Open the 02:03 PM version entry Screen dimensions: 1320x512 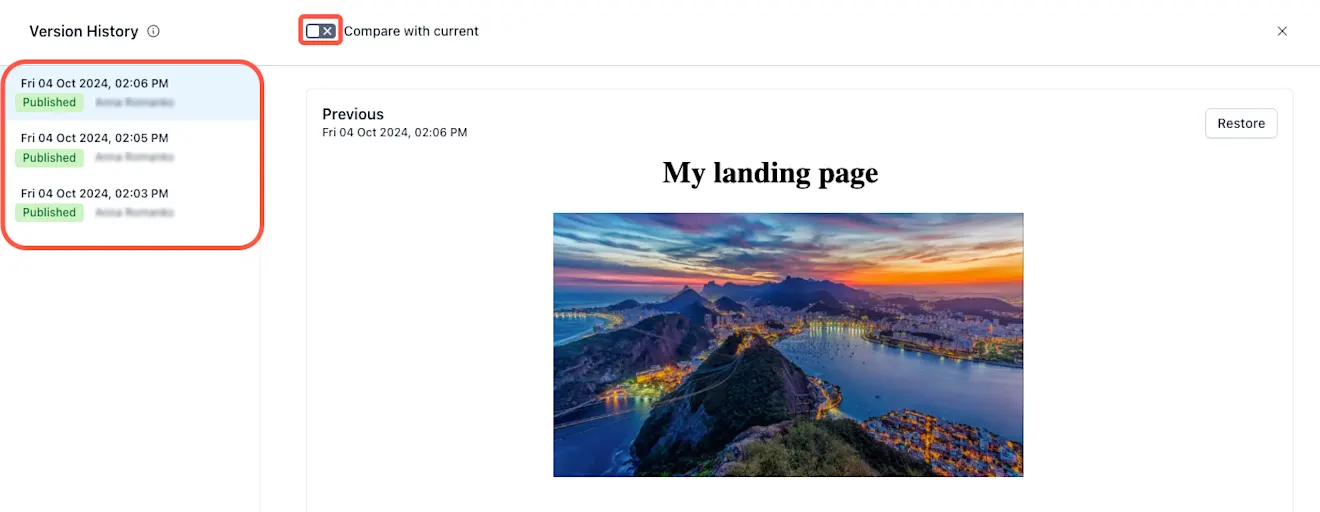click(x=131, y=203)
